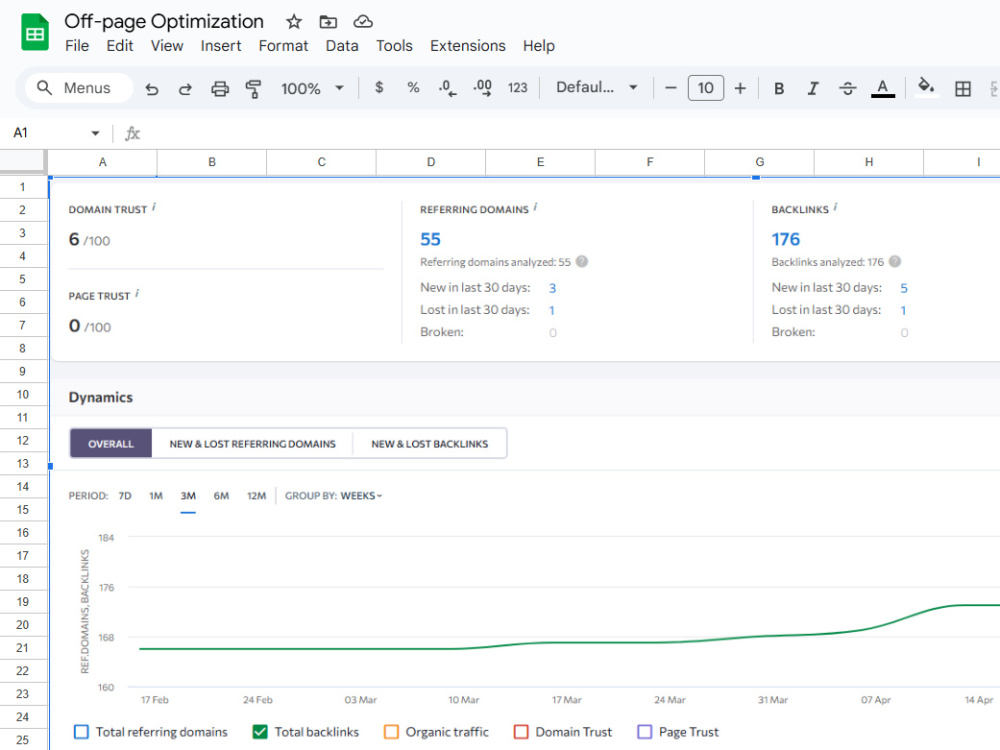1000x750 pixels.
Task: Open the Group by Weeks dropdown
Action: click(361, 496)
